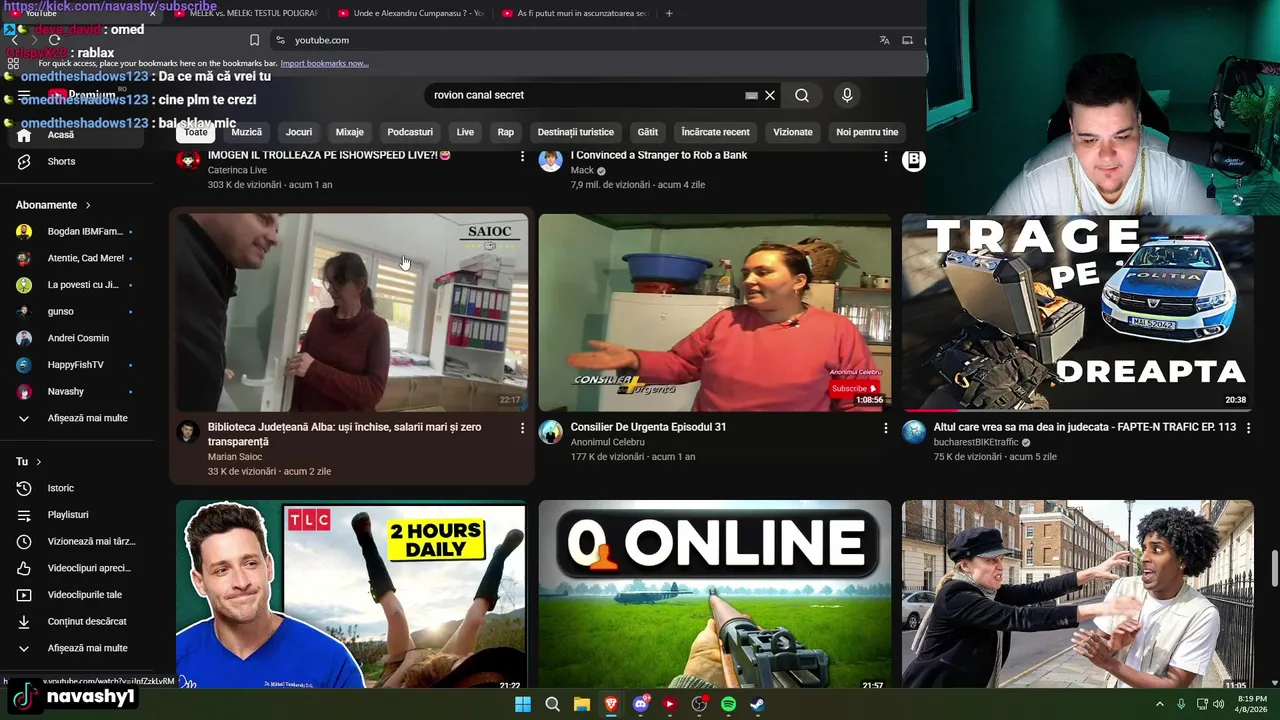The width and height of the screenshot is (1280, 720).
Task: Open File Explorer from the taskbar
Action: pos(582,704)
